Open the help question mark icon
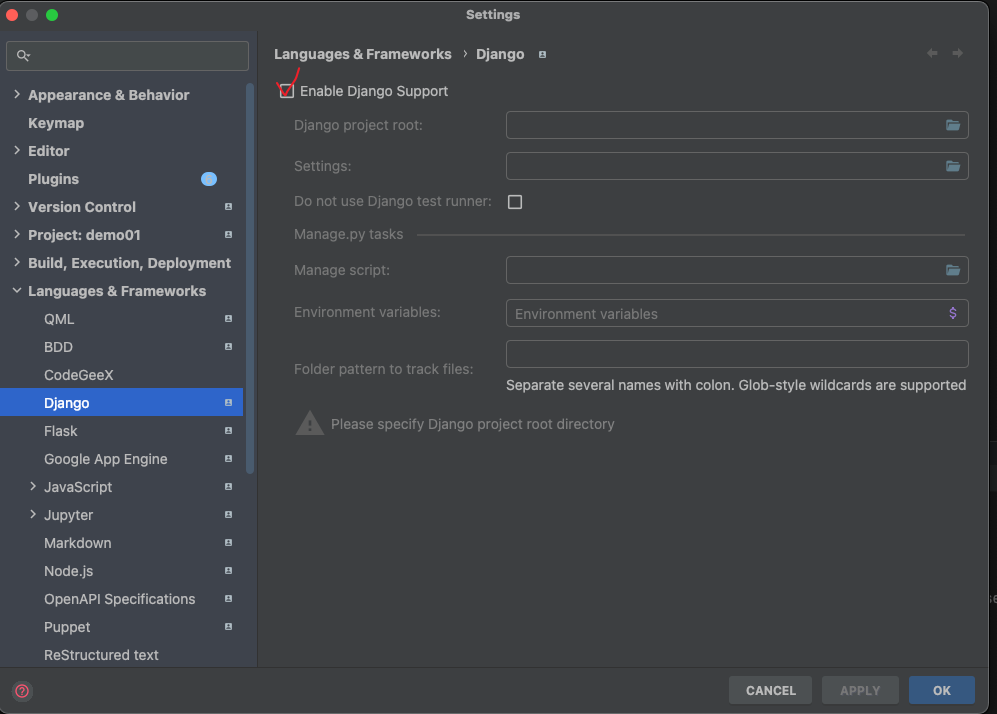The width and height of the screenshot is (997, 714). 22,690
